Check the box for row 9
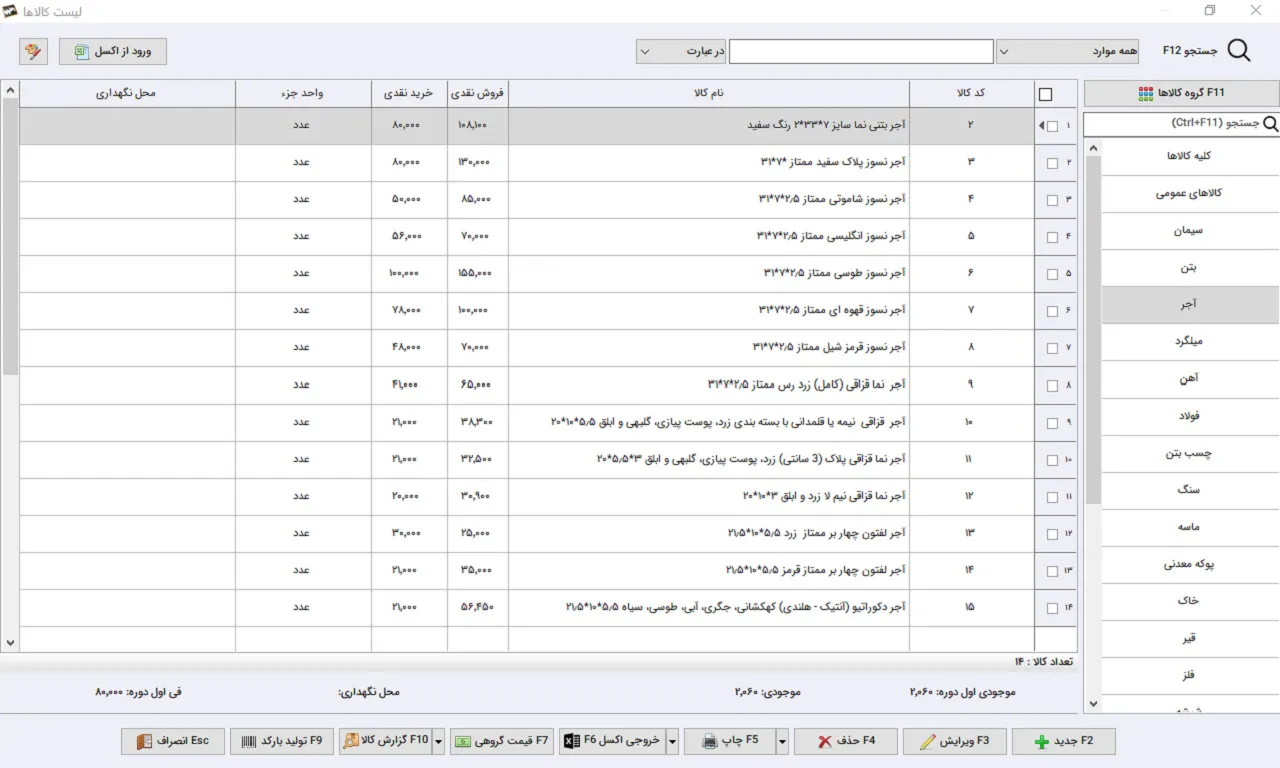The image size is (1280, 768). tap(1052, 423)
